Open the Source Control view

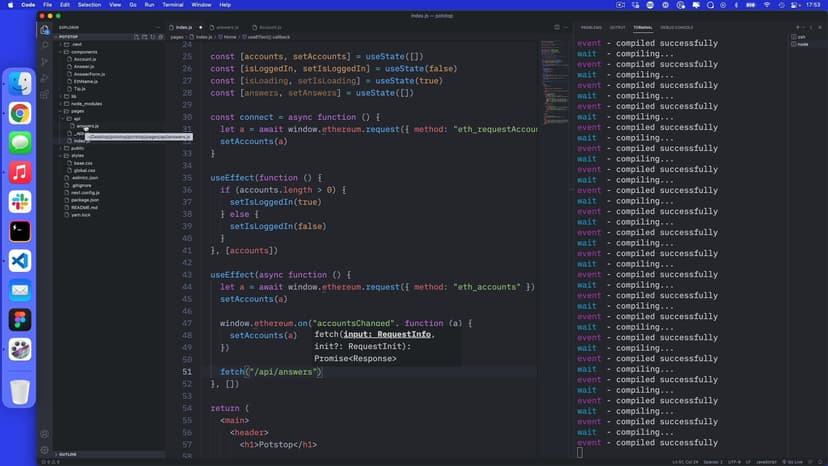point(45,61)
